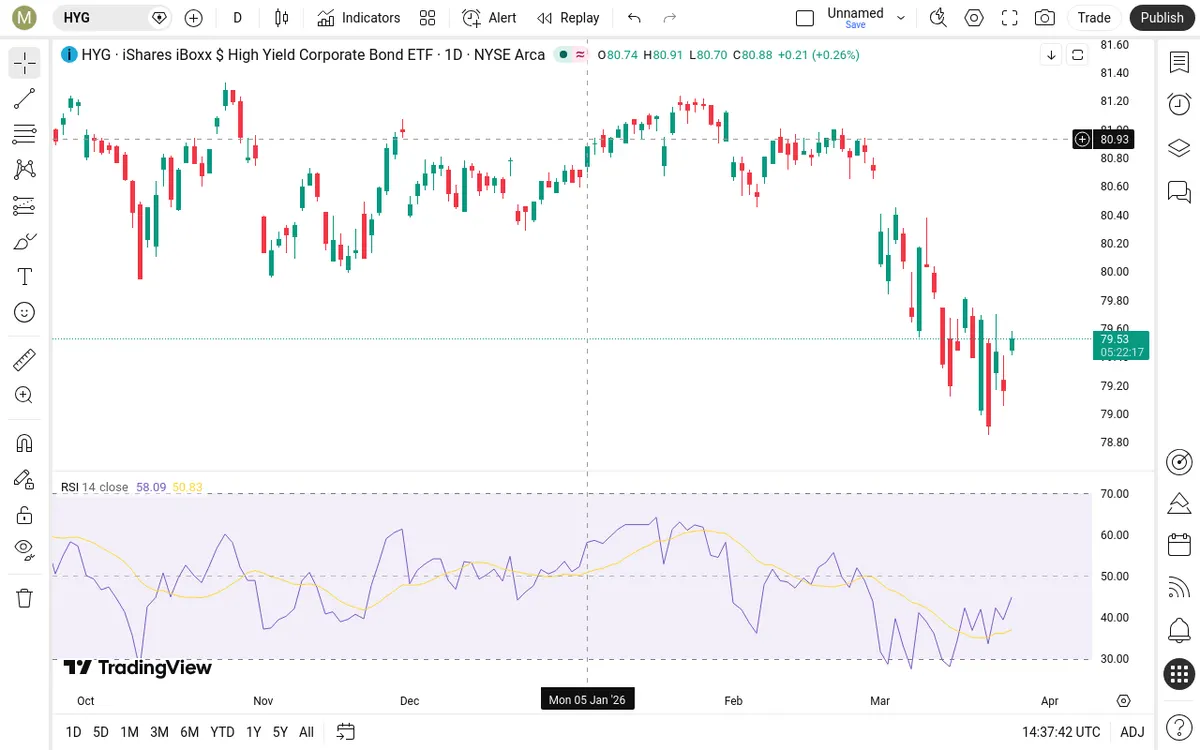Image resolution: width=1200 pixels, height=750 pixels.
Task: Open the help center question mark
Action: (1179, 726)
